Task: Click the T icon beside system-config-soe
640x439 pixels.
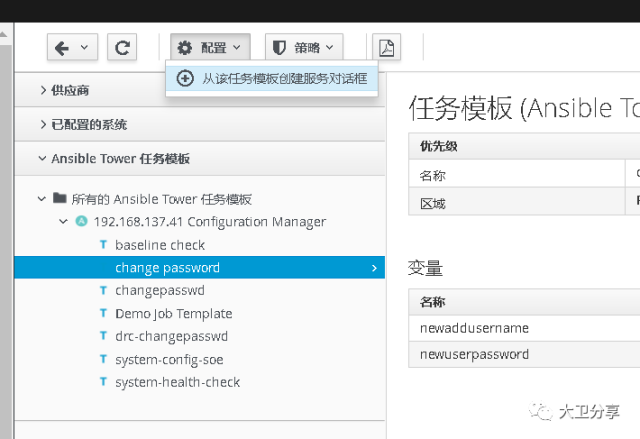Action: [103, 359]
